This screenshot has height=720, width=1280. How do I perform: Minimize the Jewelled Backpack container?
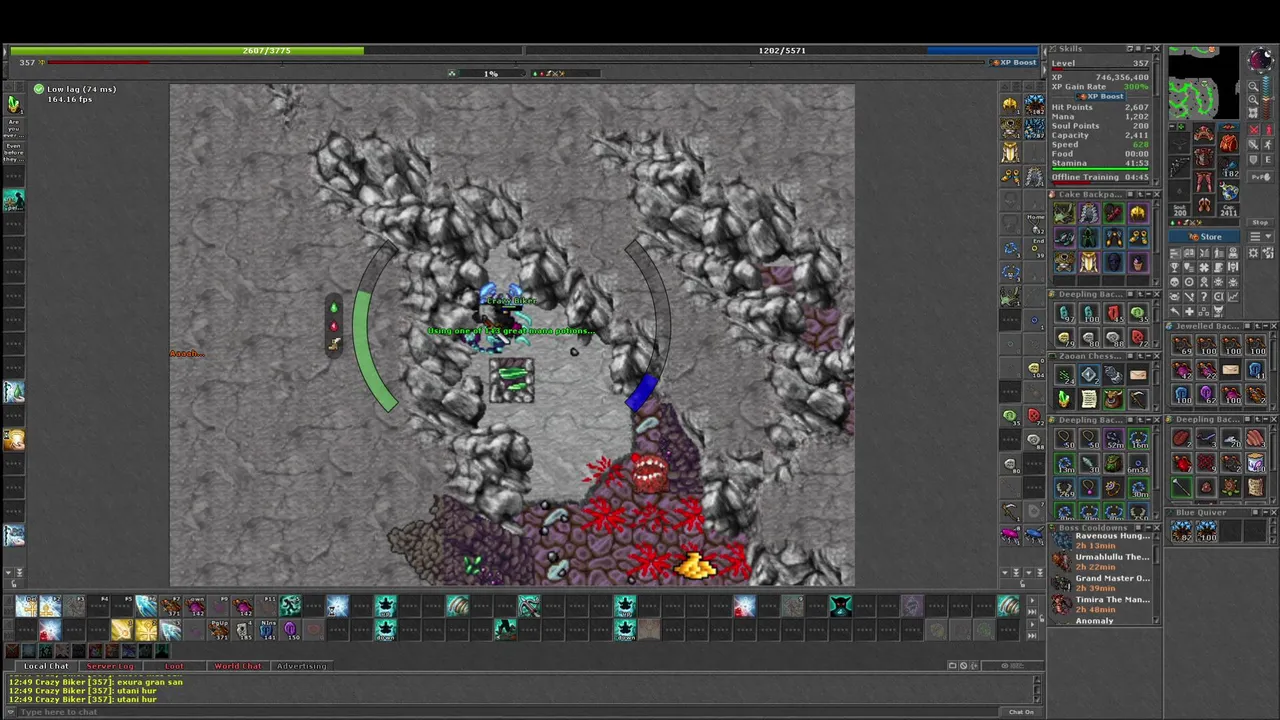tap(1266, 326)
